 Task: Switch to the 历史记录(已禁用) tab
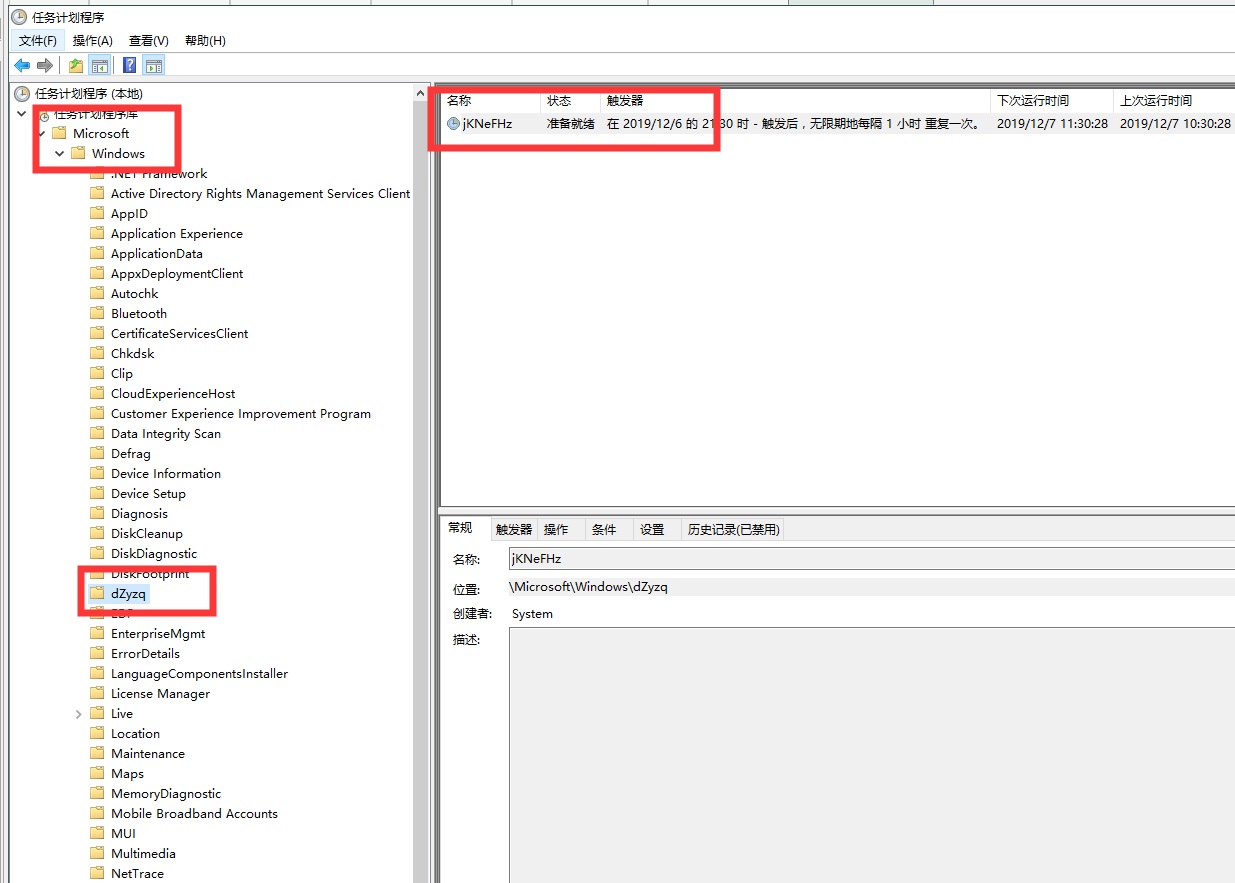733,529
